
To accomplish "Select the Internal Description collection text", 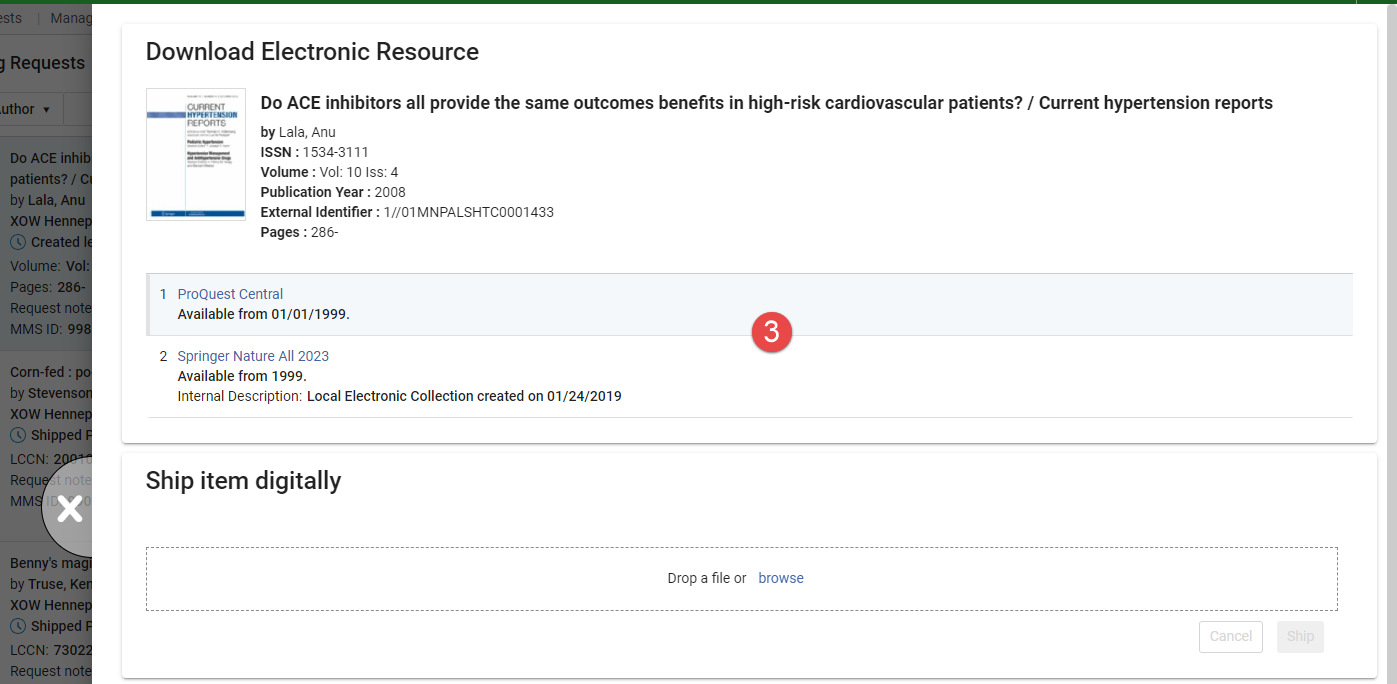I will click(464, 396).
